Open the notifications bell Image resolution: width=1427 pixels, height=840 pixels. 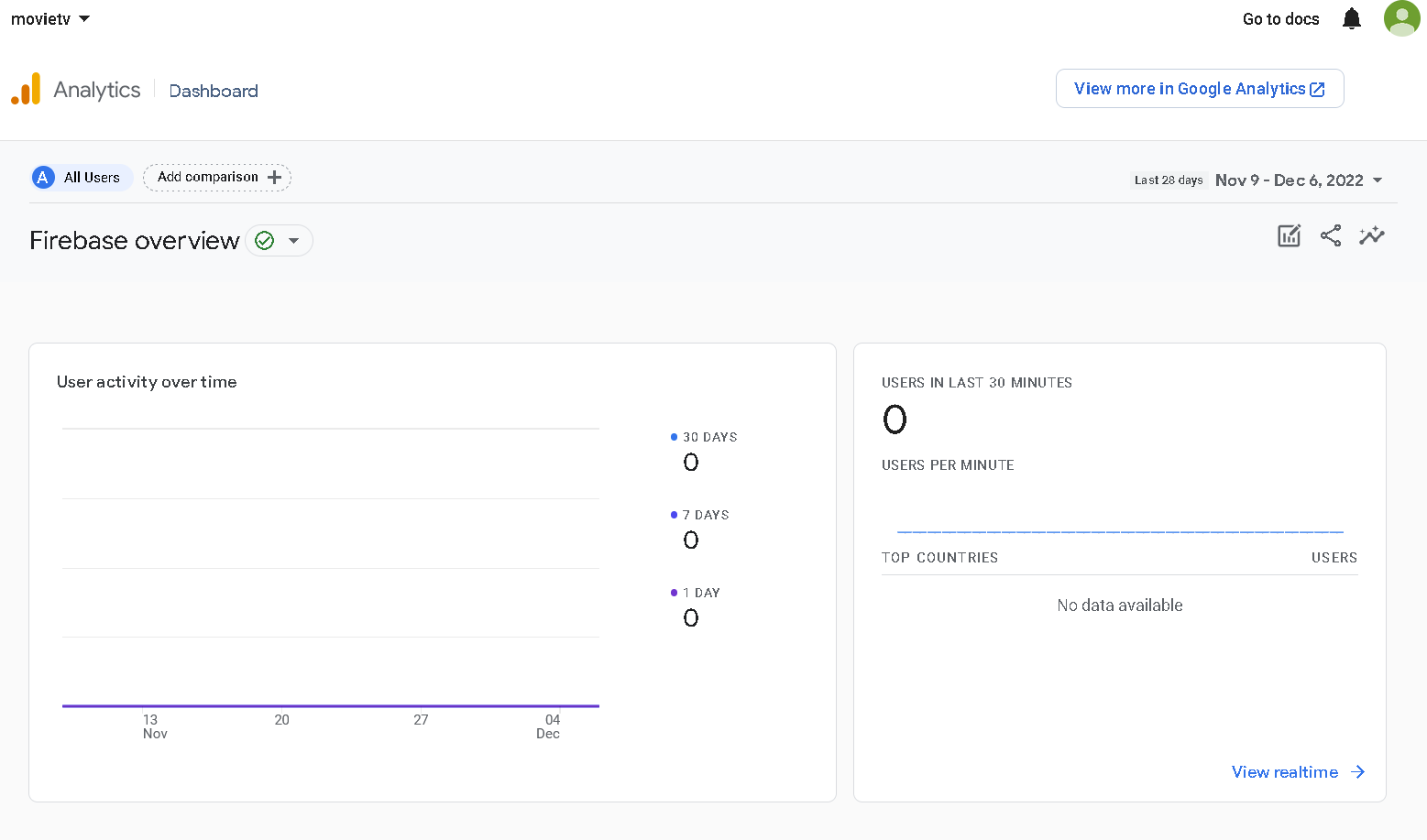coord(1351,19)
